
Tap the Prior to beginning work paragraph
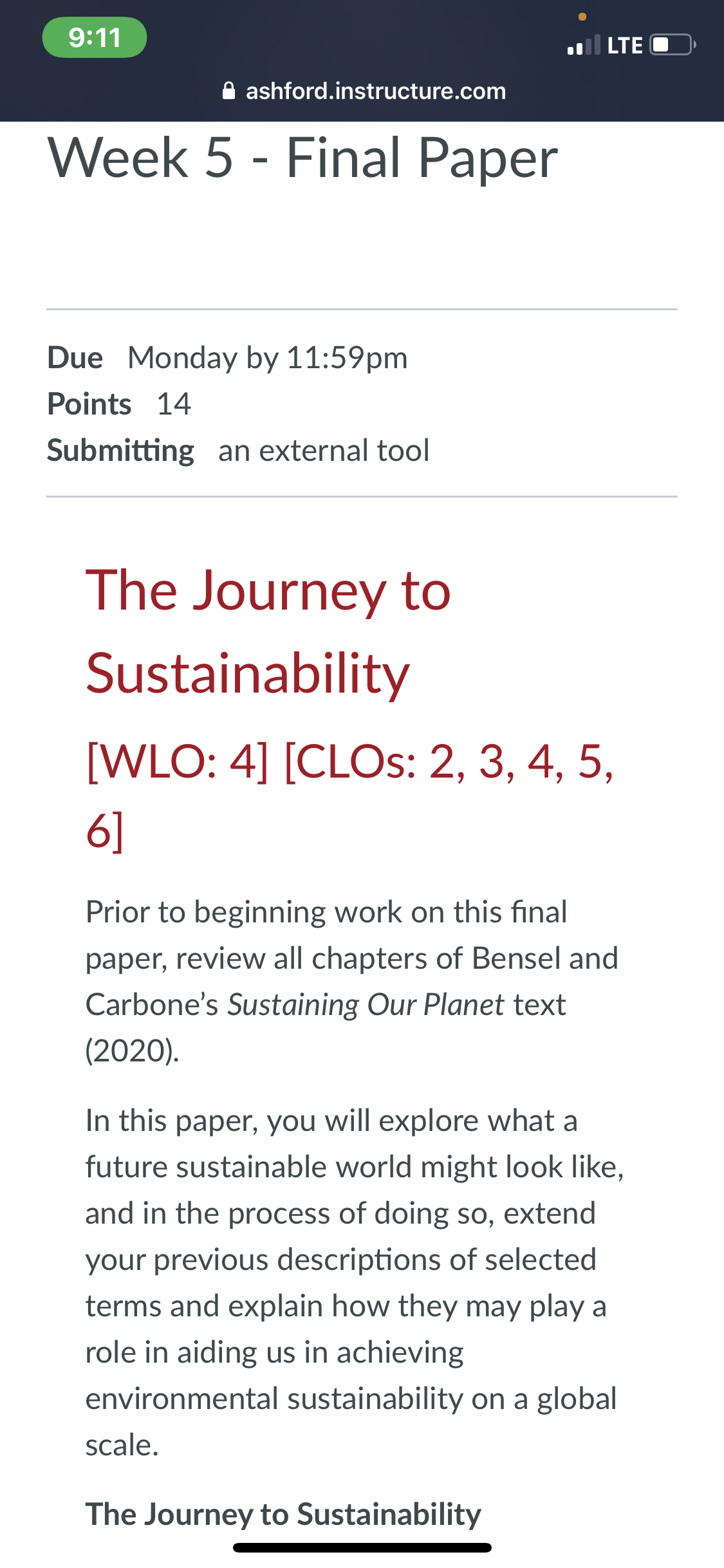pos(352,981)
